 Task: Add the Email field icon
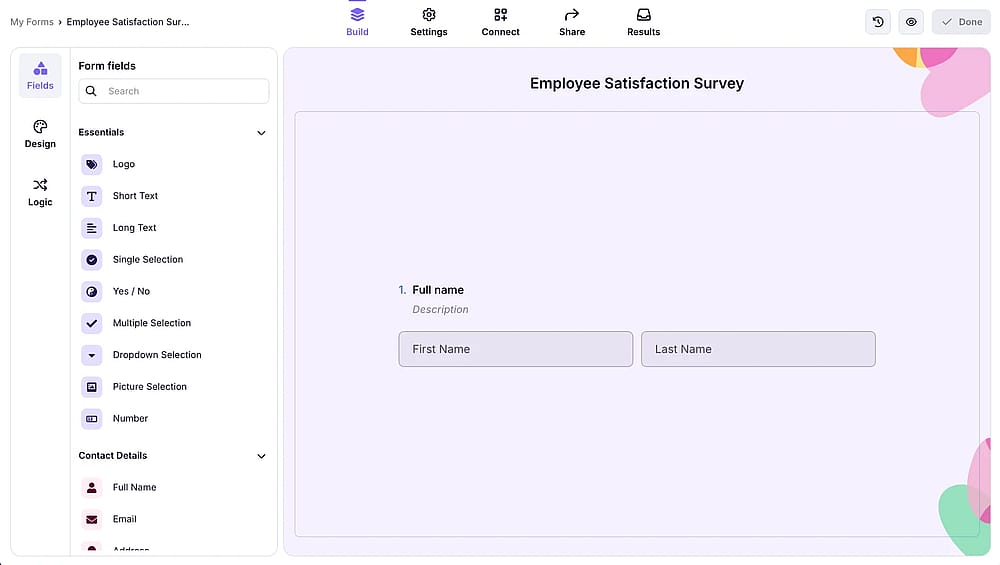[92, 520]
